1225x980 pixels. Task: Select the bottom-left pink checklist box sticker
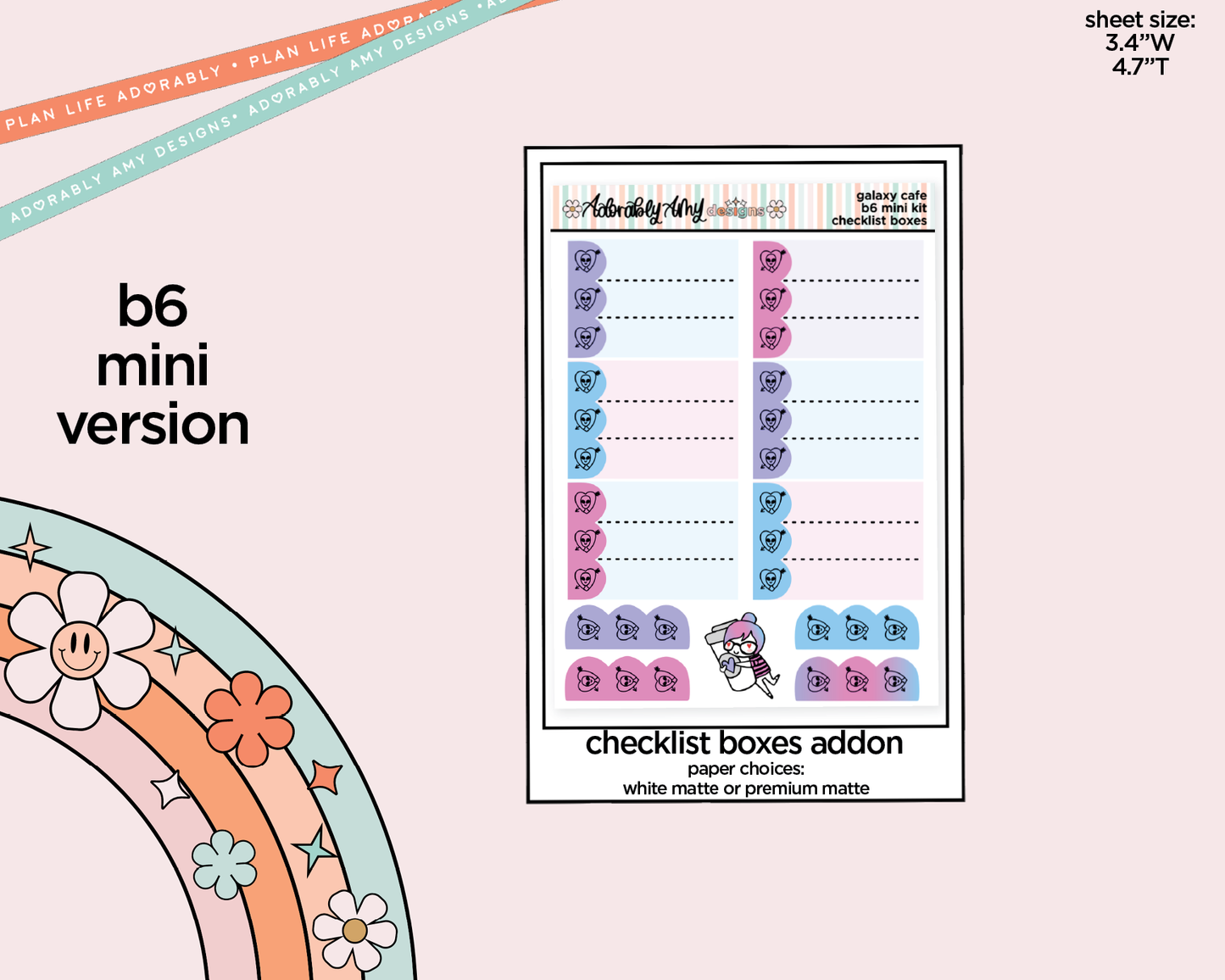[653, 541]
